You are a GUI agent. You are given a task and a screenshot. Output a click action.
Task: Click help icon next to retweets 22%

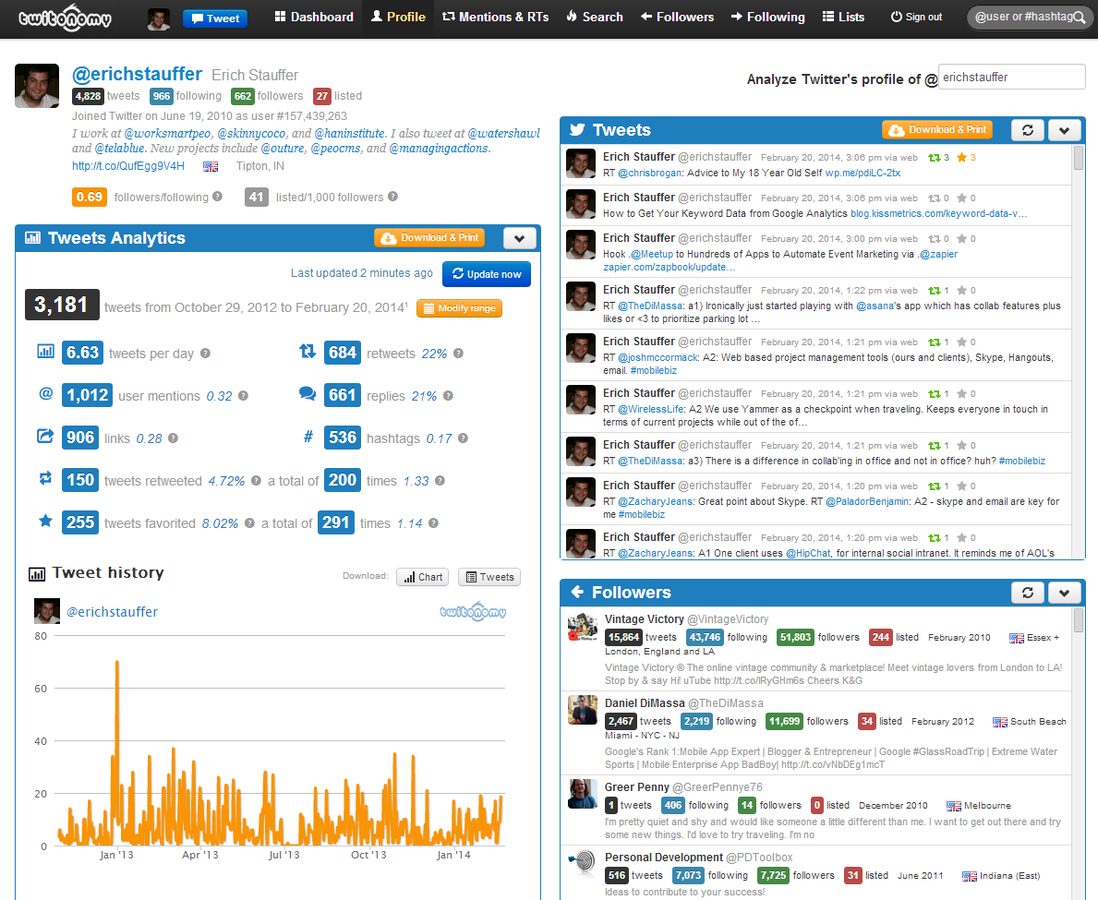[458, 353]
